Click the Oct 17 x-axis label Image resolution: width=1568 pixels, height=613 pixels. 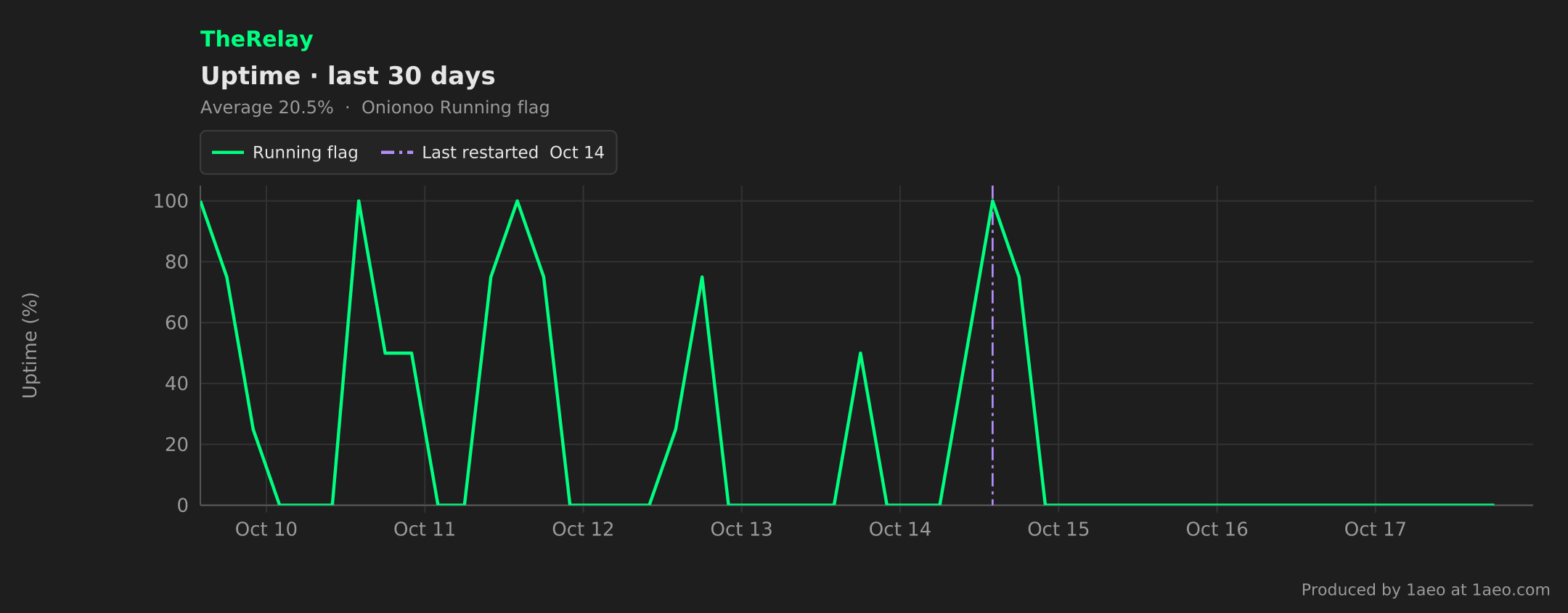pos(1375,529)
